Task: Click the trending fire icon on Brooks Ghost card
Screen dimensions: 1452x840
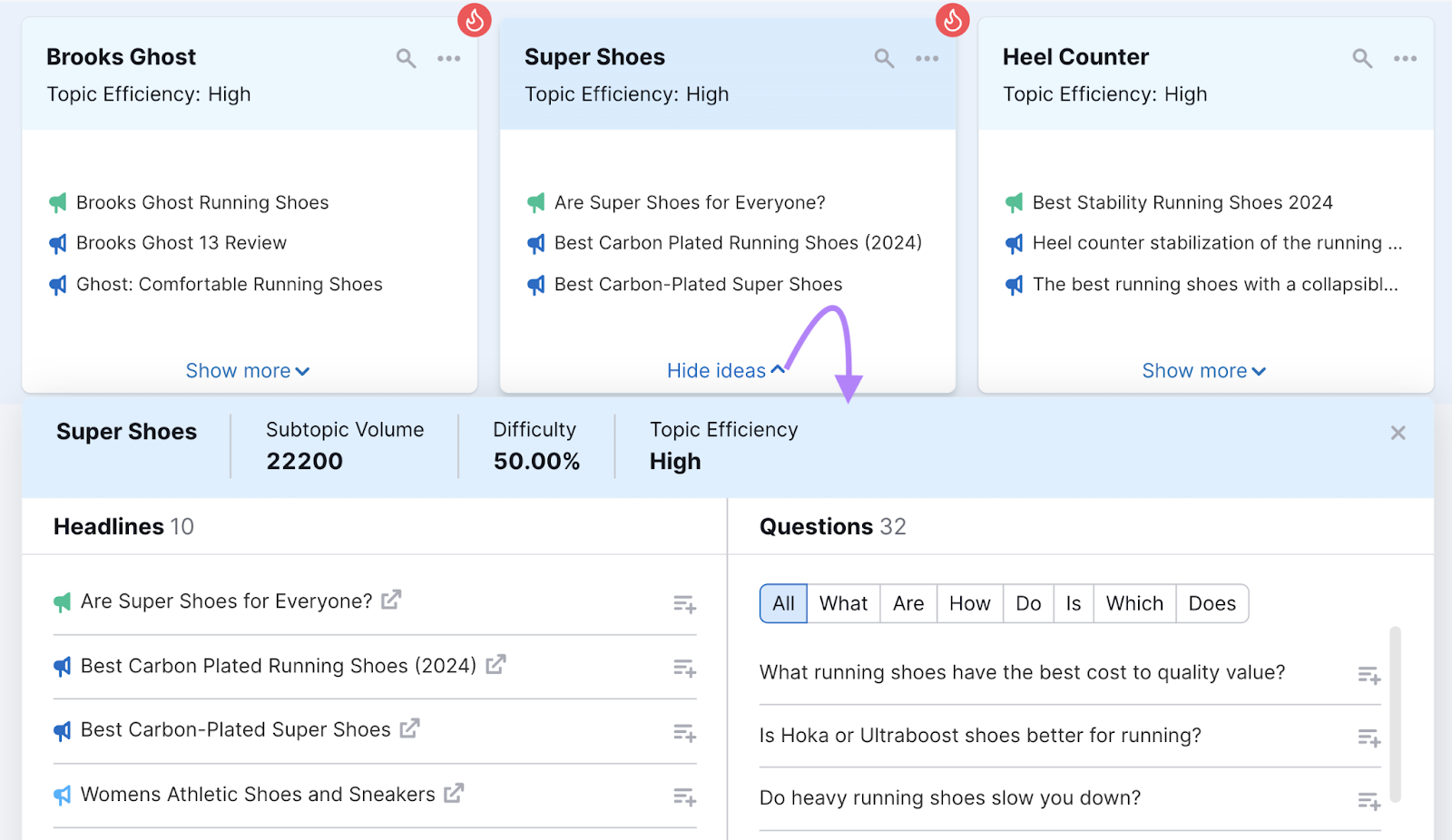Action: coord(475,19)
